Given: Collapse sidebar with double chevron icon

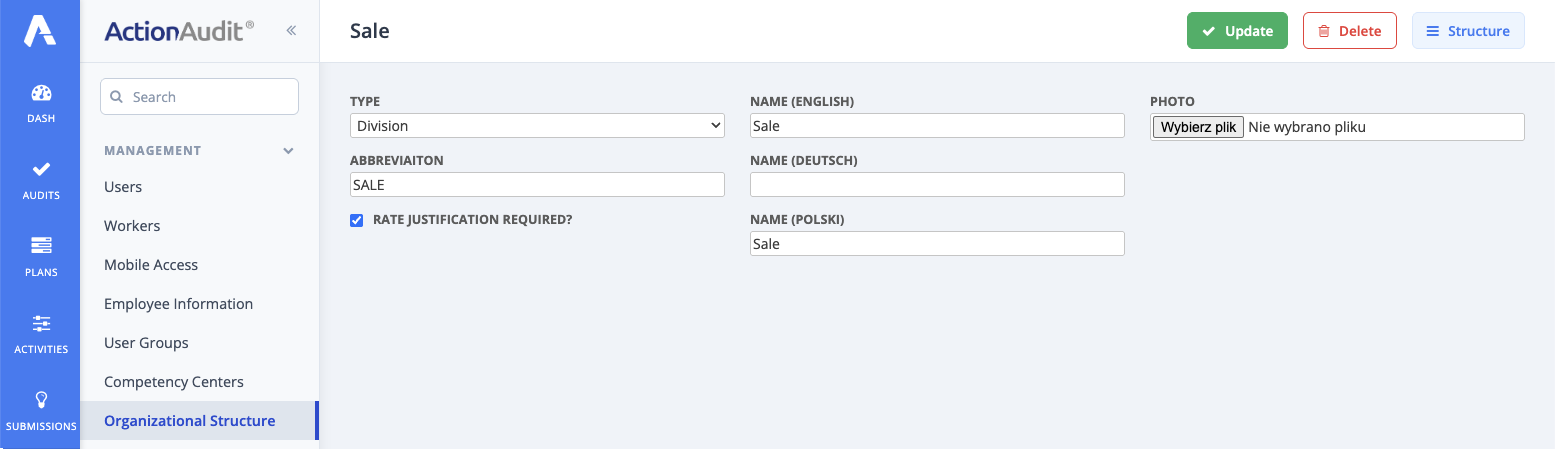Looking at the screenshot, I should click(x=291, y=31).
